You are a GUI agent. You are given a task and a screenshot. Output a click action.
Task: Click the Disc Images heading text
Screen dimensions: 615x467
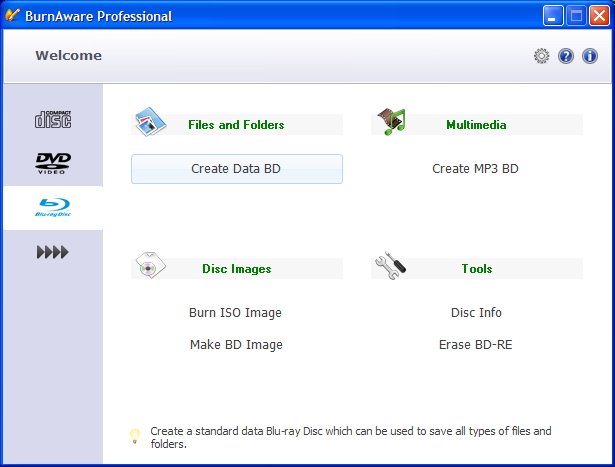[237, 269]
